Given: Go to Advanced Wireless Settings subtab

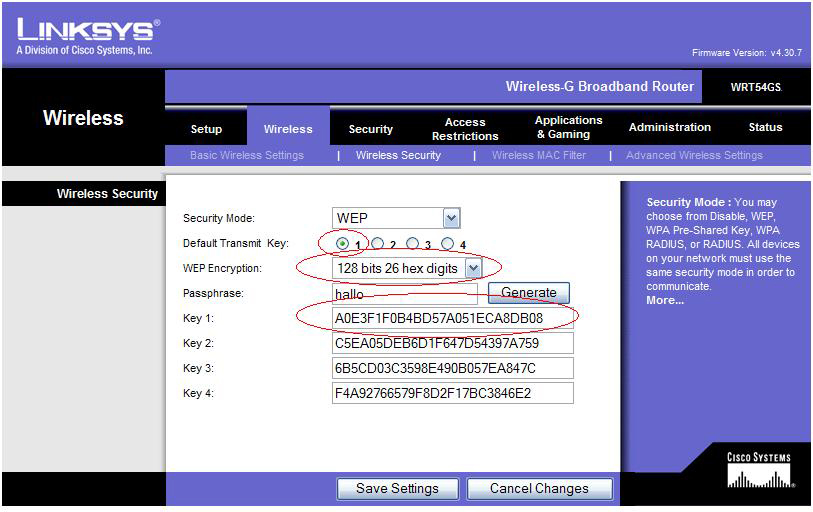Looking at the screenshot, I should coord(694,155).
